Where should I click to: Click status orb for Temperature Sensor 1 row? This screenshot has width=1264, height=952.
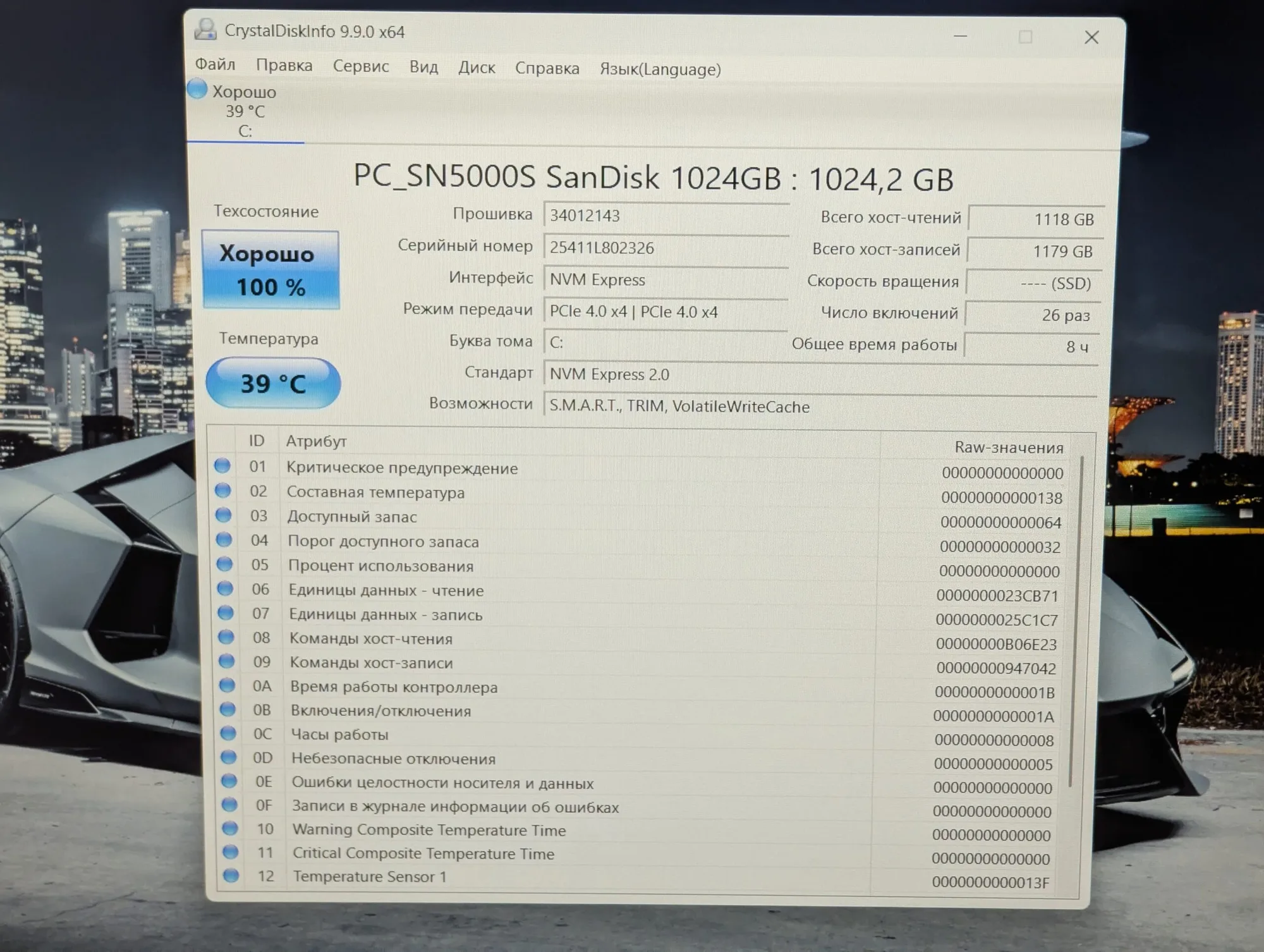pyautogui.click(x=231, y=876)
